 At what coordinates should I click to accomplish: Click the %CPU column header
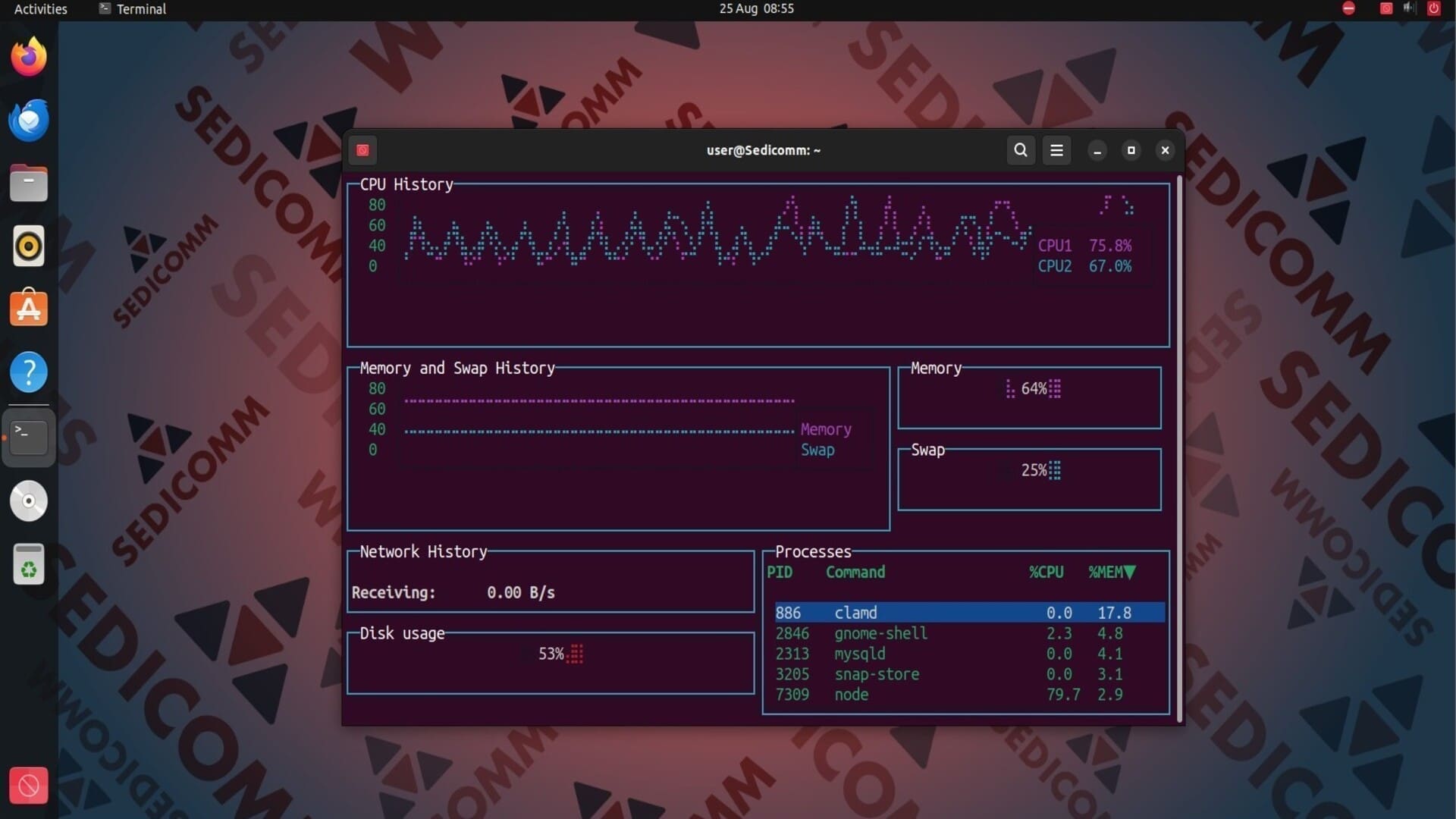1046,573
